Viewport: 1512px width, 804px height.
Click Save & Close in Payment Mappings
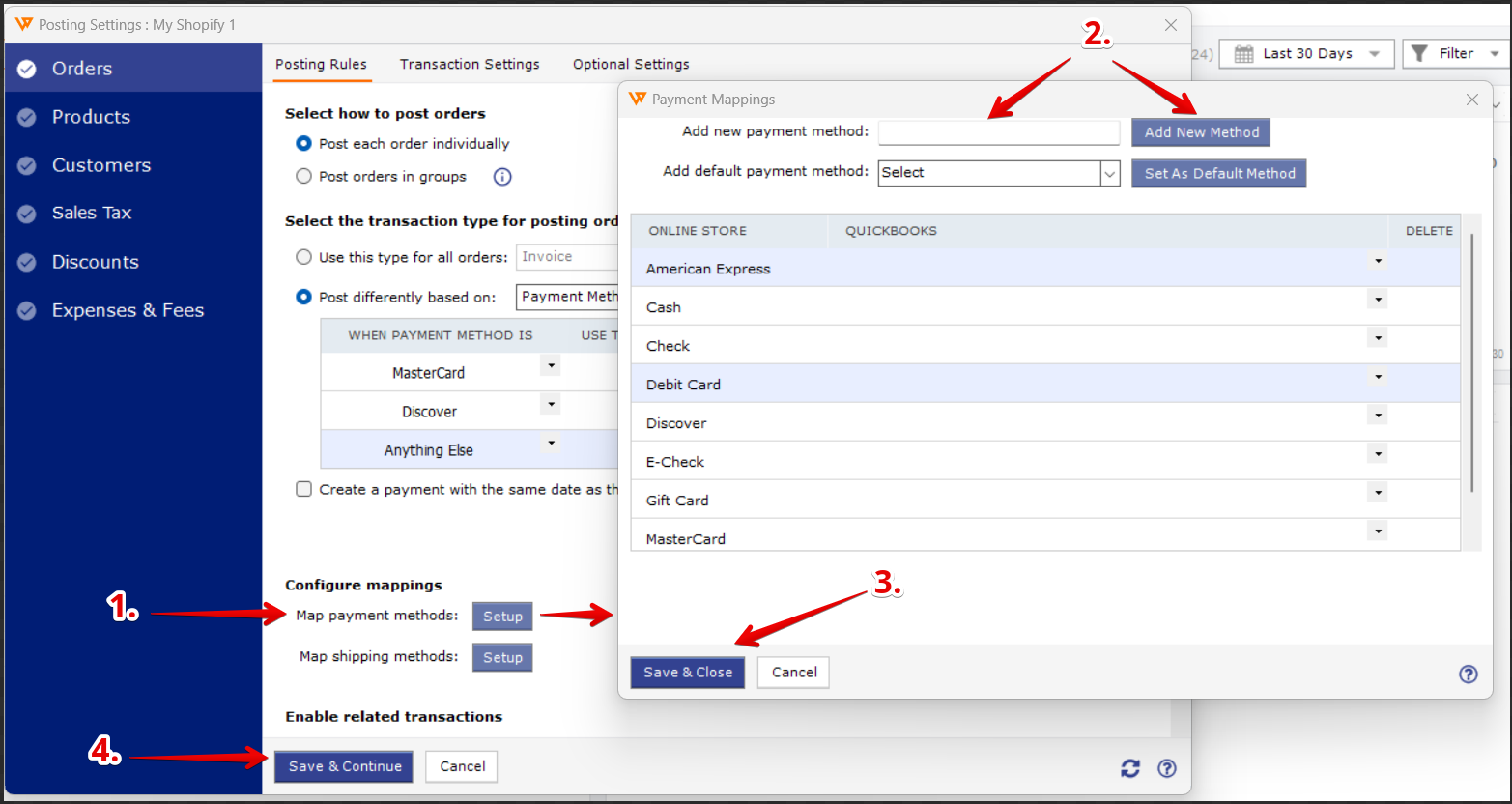[x=688, y=673]
